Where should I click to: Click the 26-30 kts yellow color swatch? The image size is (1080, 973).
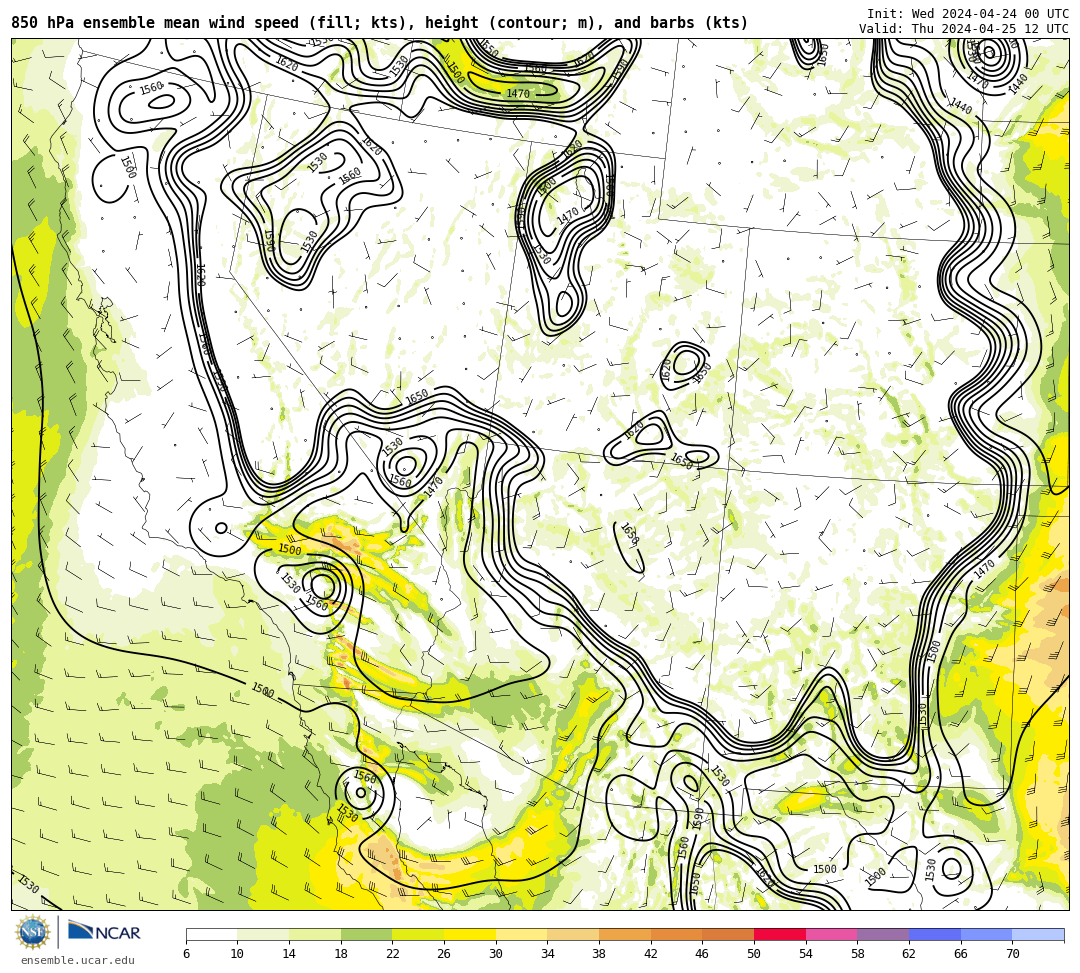click(470, 934)
